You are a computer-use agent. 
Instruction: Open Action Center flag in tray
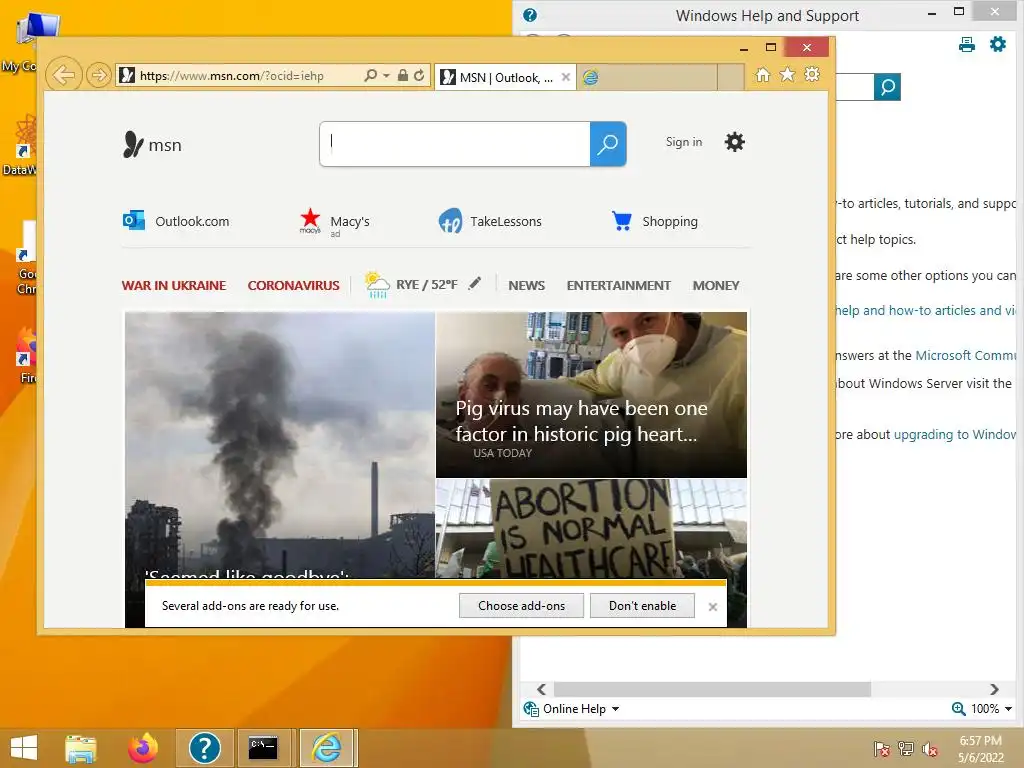(x=881, y=749)
